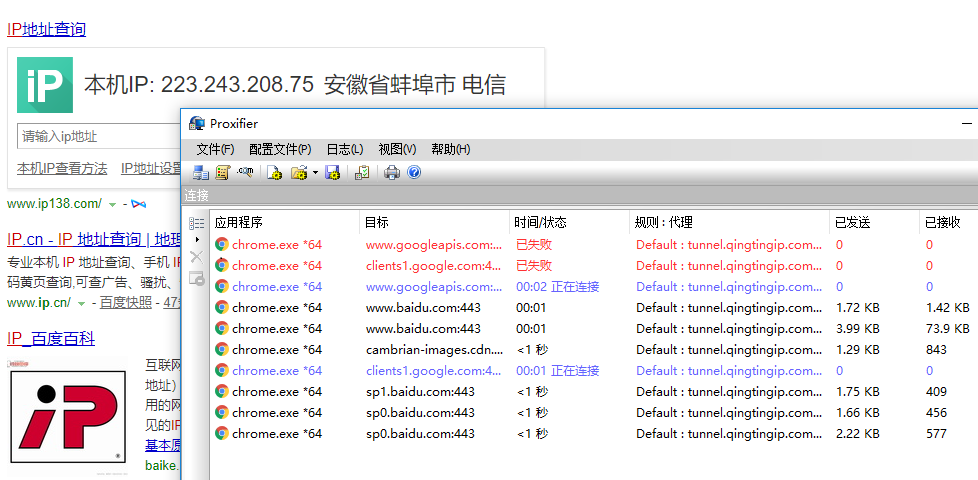Image resolution: width=978 pixels, height=480 pixels.
Task: Open the 帮助(H) menu
Action: pos(450,150)
